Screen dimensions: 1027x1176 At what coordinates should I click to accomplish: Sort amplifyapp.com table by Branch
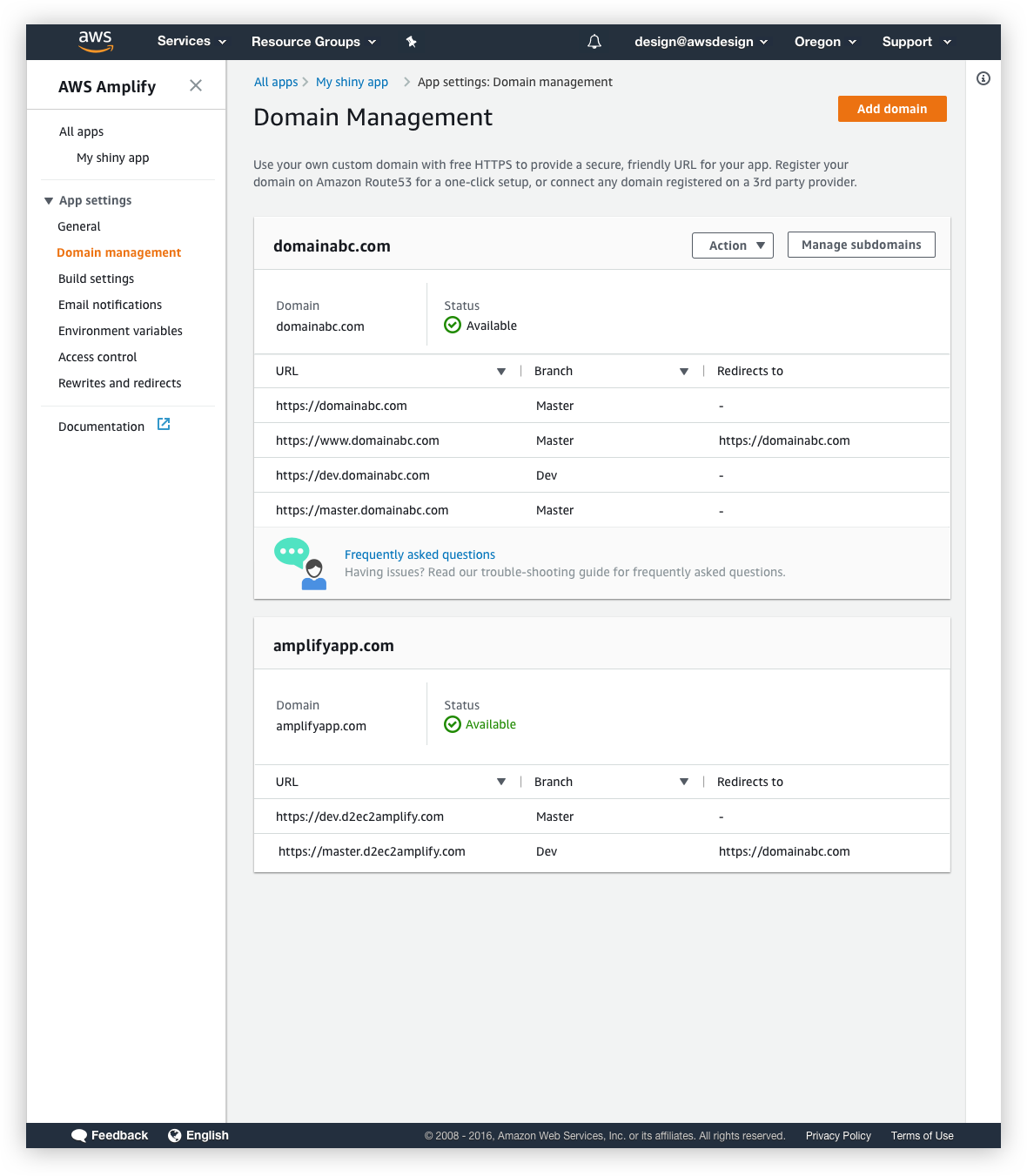pos(684,782)
